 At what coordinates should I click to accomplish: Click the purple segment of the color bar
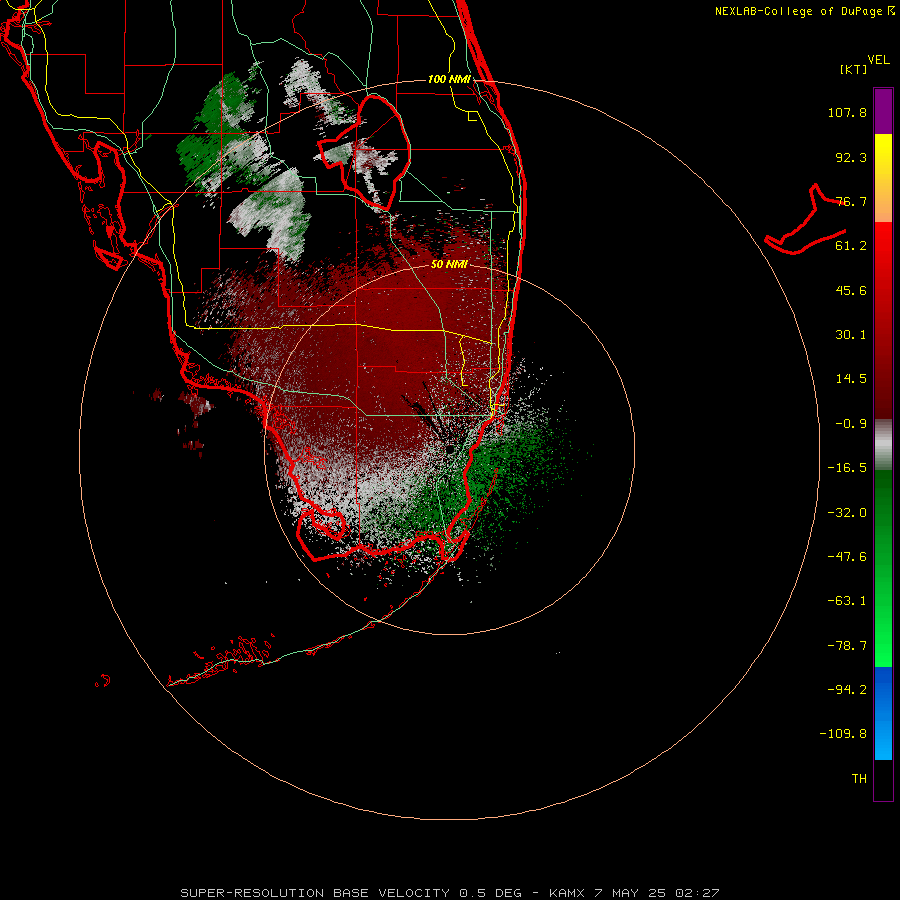click(883, 111)
